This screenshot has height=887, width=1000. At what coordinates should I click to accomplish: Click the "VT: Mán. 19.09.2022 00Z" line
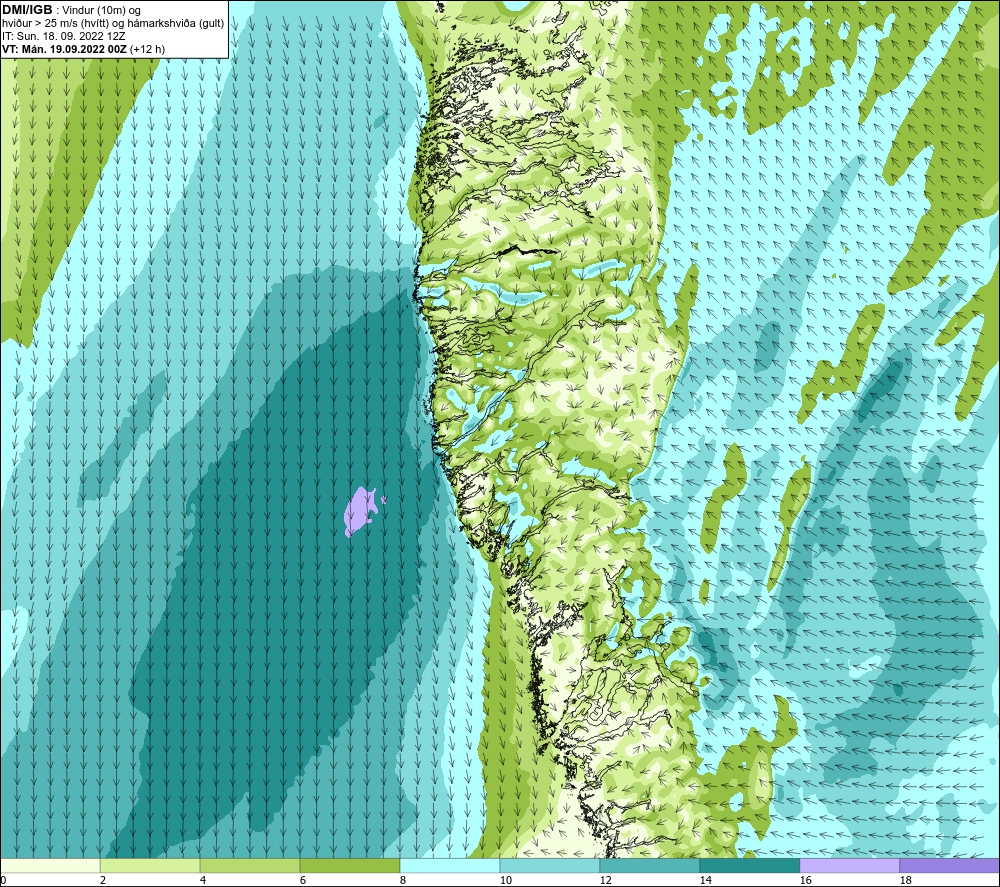coord(64,49)
